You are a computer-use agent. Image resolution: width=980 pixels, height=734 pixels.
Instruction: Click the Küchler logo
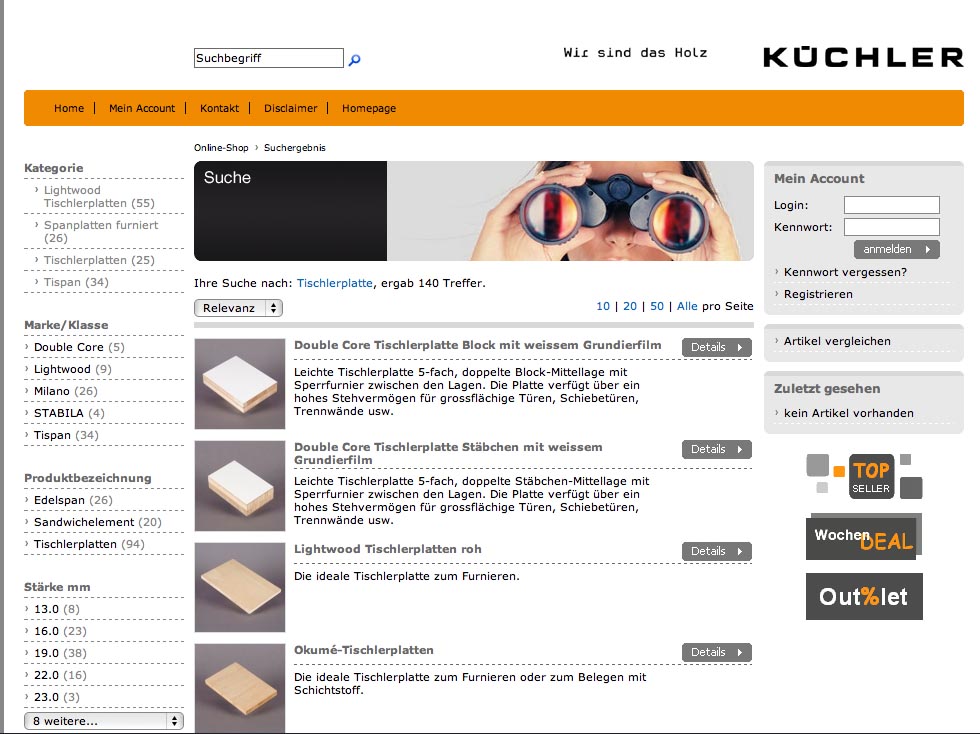click(x=863, y=57)
